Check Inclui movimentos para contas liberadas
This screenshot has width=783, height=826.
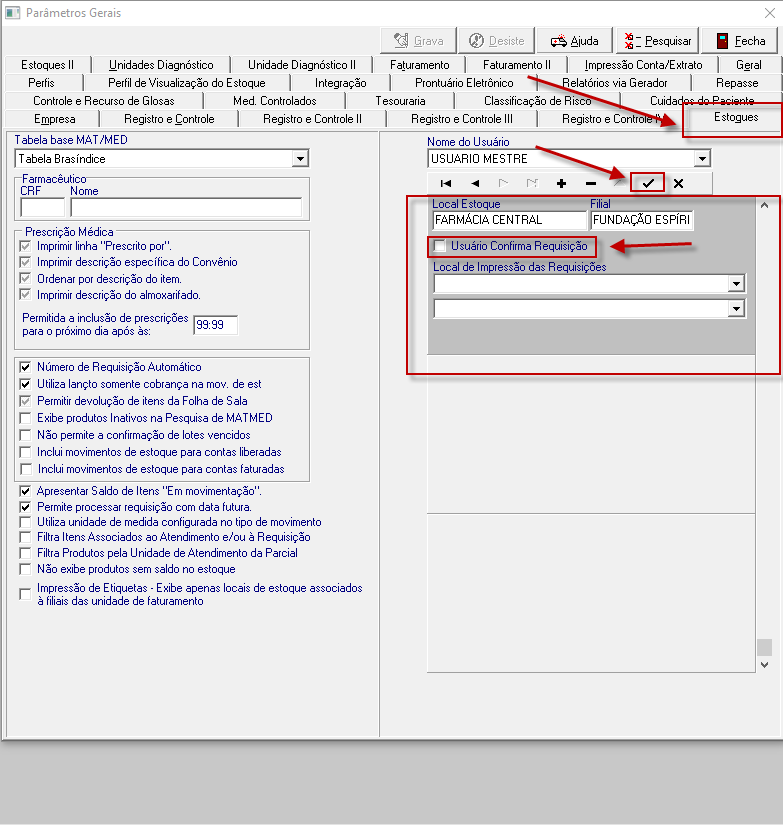pos(25,452)
